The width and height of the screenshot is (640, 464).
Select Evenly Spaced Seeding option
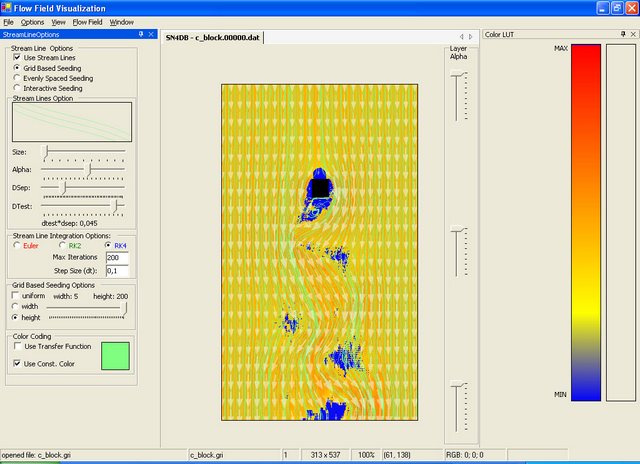point(16,78)
